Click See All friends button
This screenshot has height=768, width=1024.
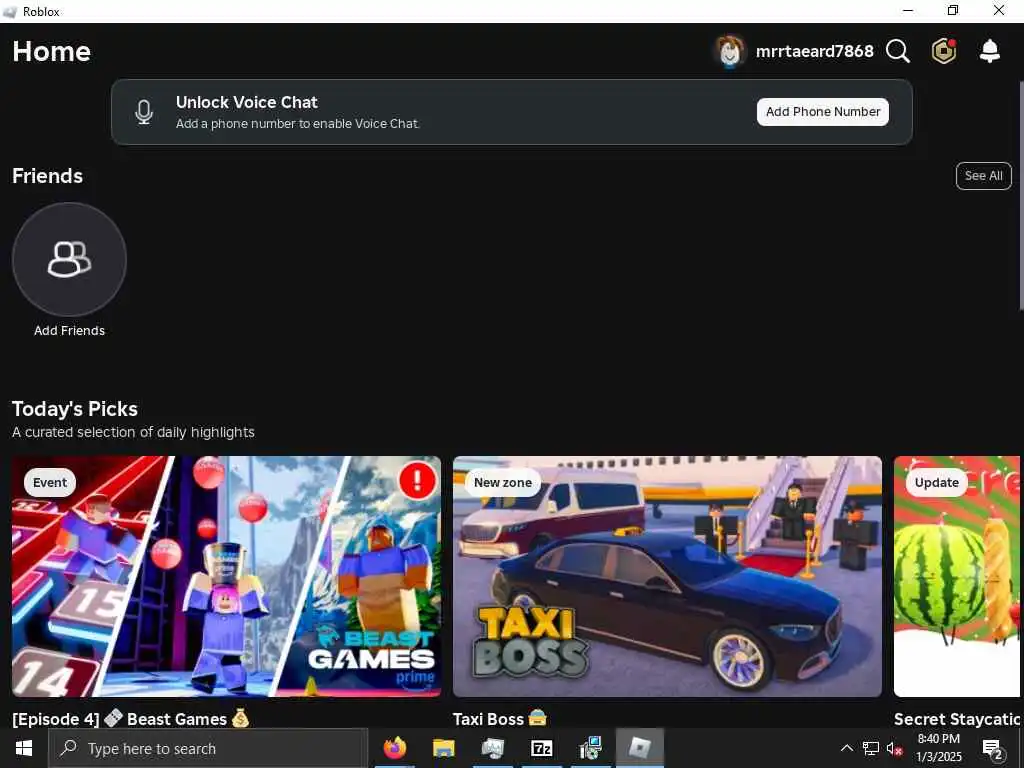984,176
